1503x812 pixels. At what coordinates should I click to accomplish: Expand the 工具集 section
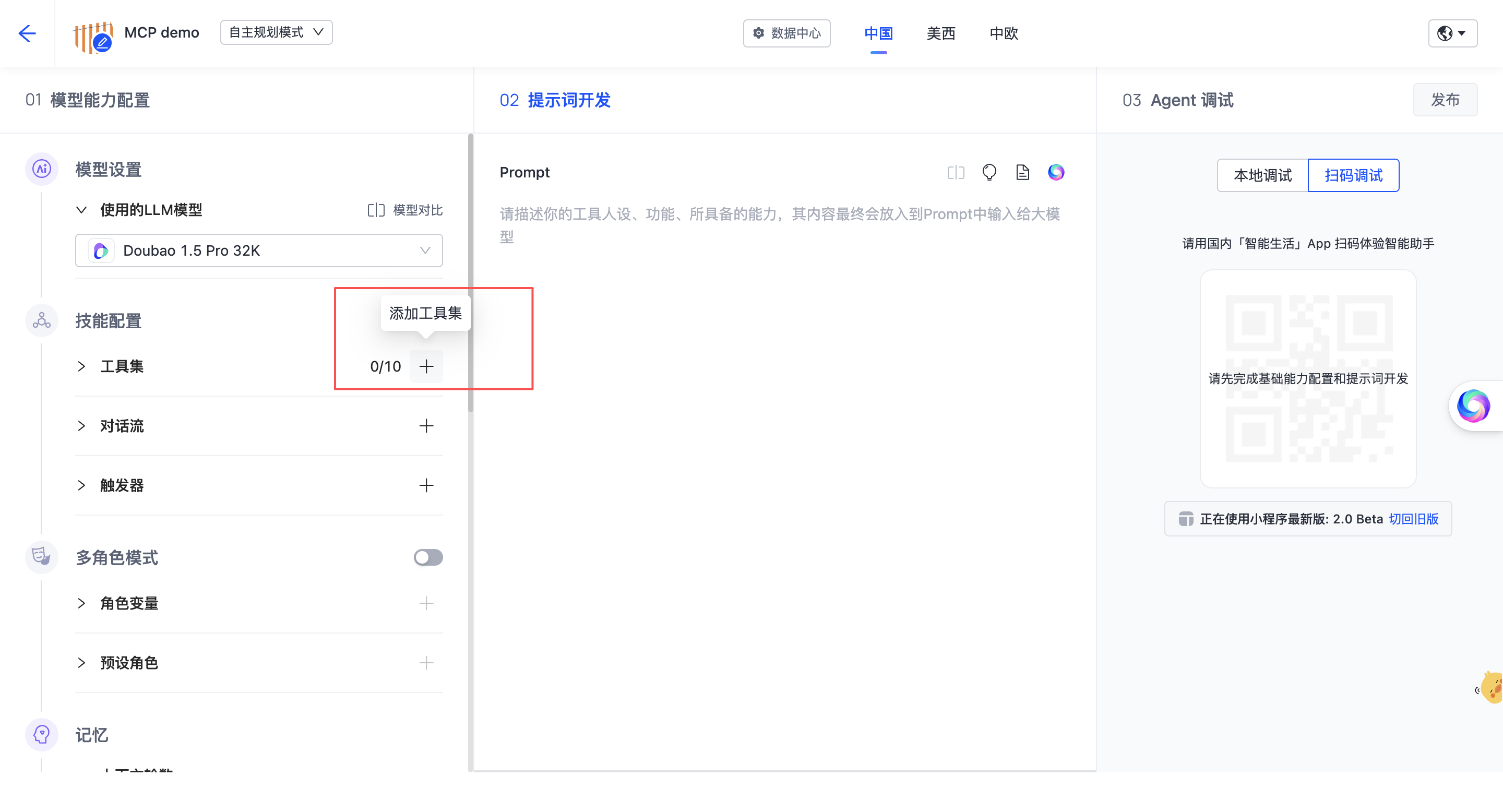point(81,366)
